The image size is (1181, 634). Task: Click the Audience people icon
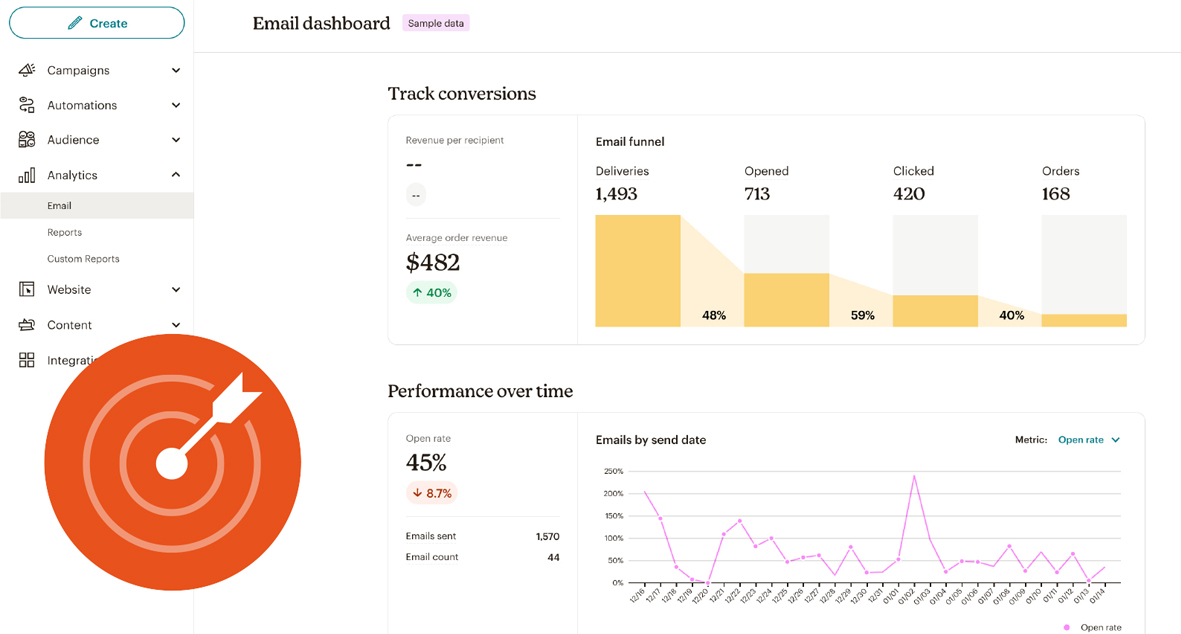click(x=26, y=139)
